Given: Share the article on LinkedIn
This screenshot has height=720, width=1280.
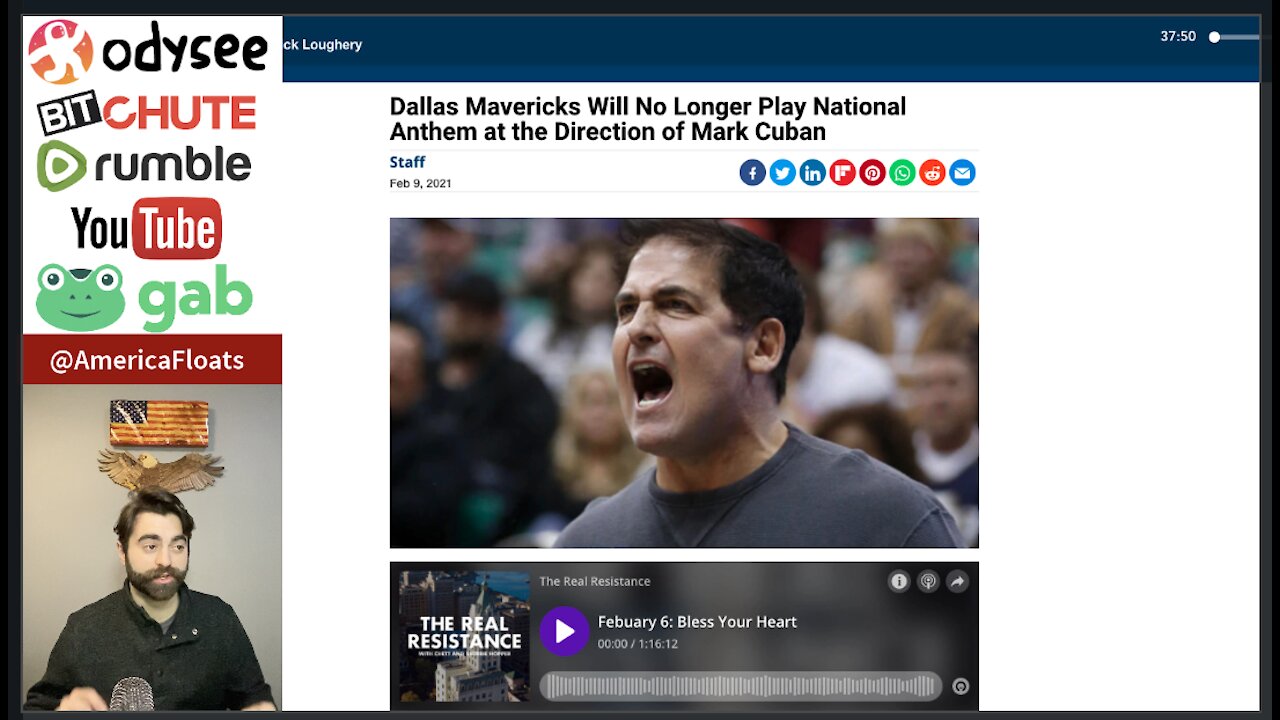Looking at the screenshot, I should [x=813, y=173].
